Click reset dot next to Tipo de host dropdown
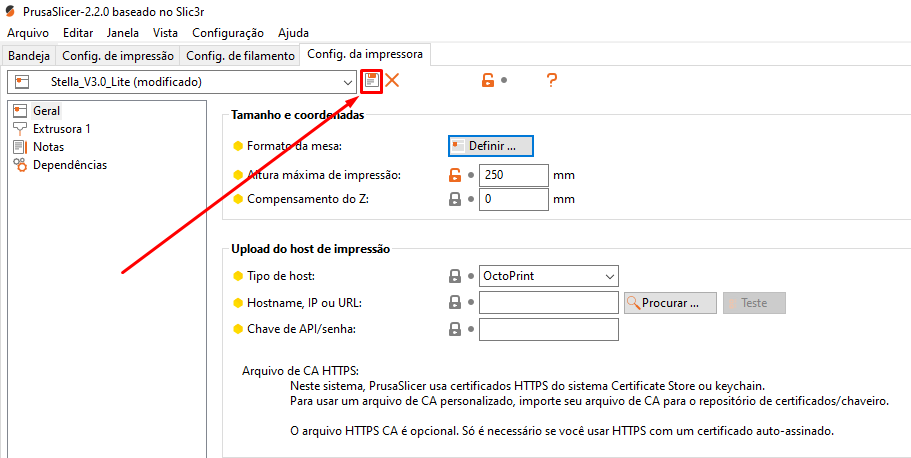Viewport: 911px width, 458px height. click(x=471, y=276)
